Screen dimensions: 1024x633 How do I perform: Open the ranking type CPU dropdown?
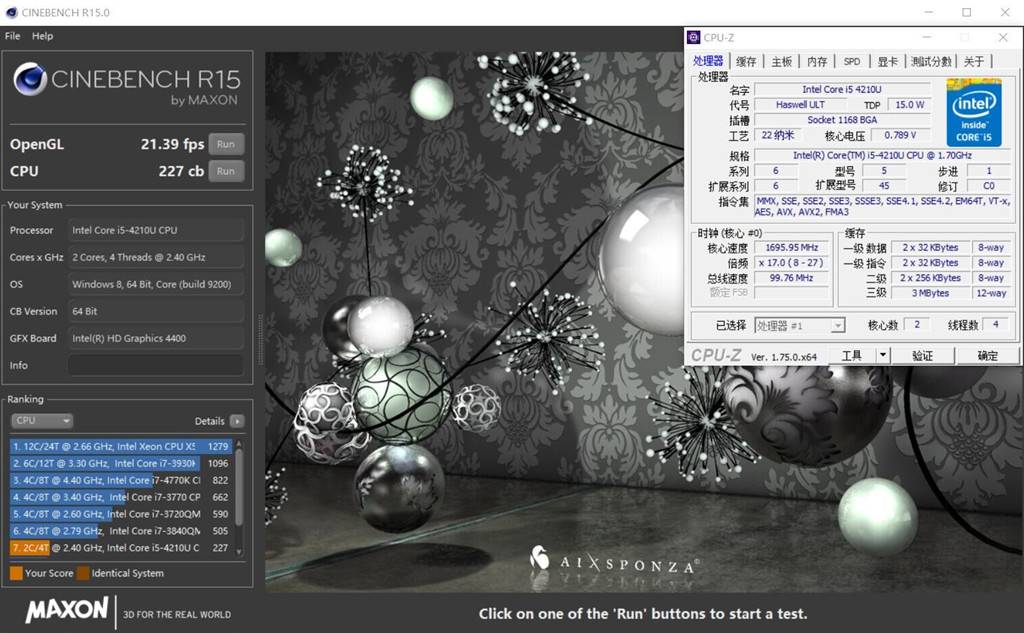coord(41,421)
